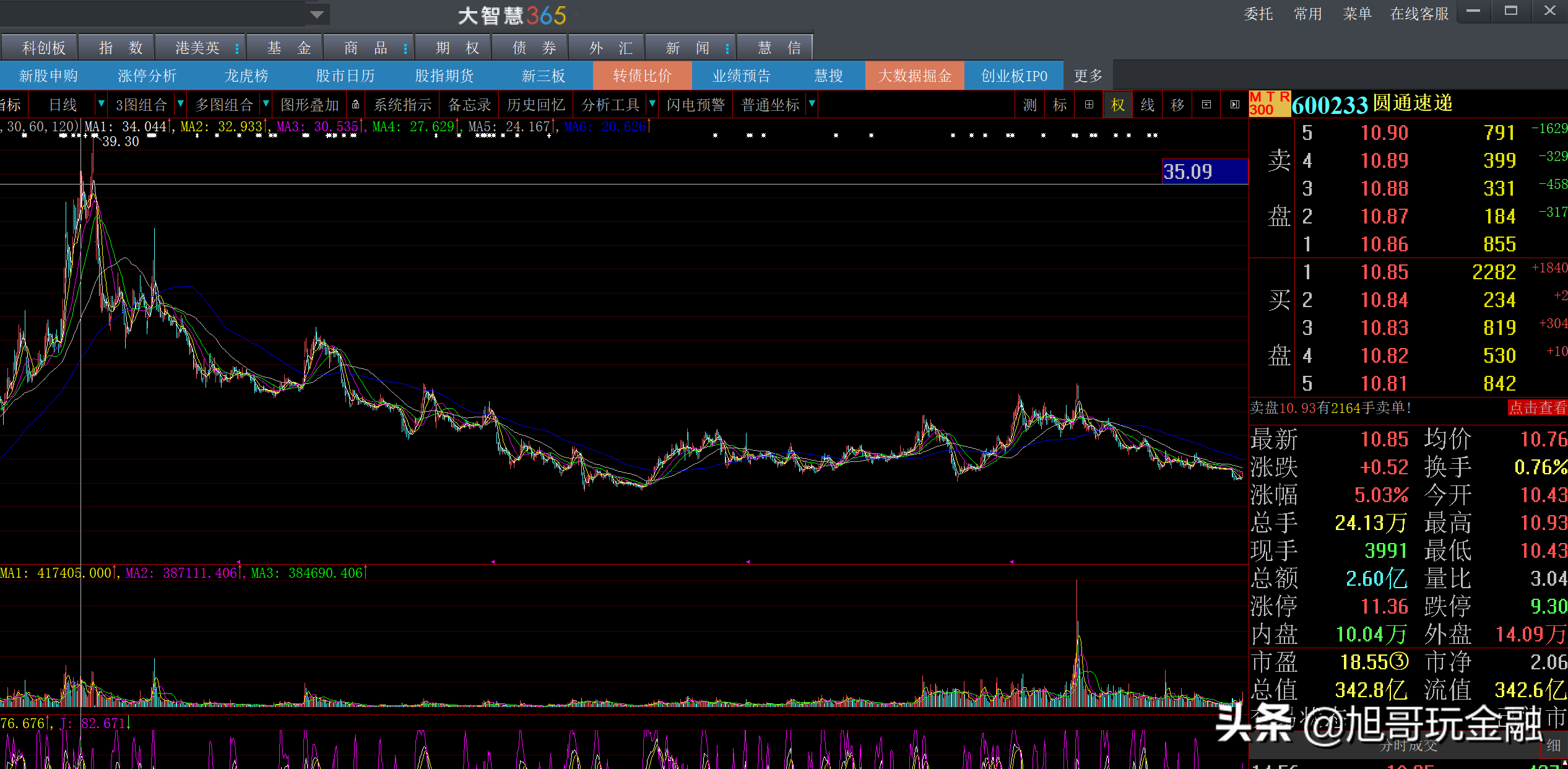
Task: Expand the 分析工具 dropdown arrow
Action: point(652,104)
